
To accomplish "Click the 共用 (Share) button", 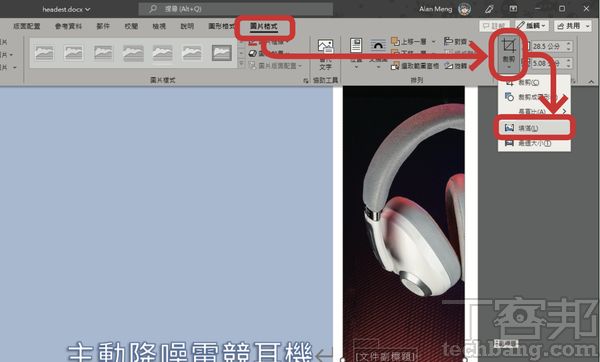I will tap(573, 26).
